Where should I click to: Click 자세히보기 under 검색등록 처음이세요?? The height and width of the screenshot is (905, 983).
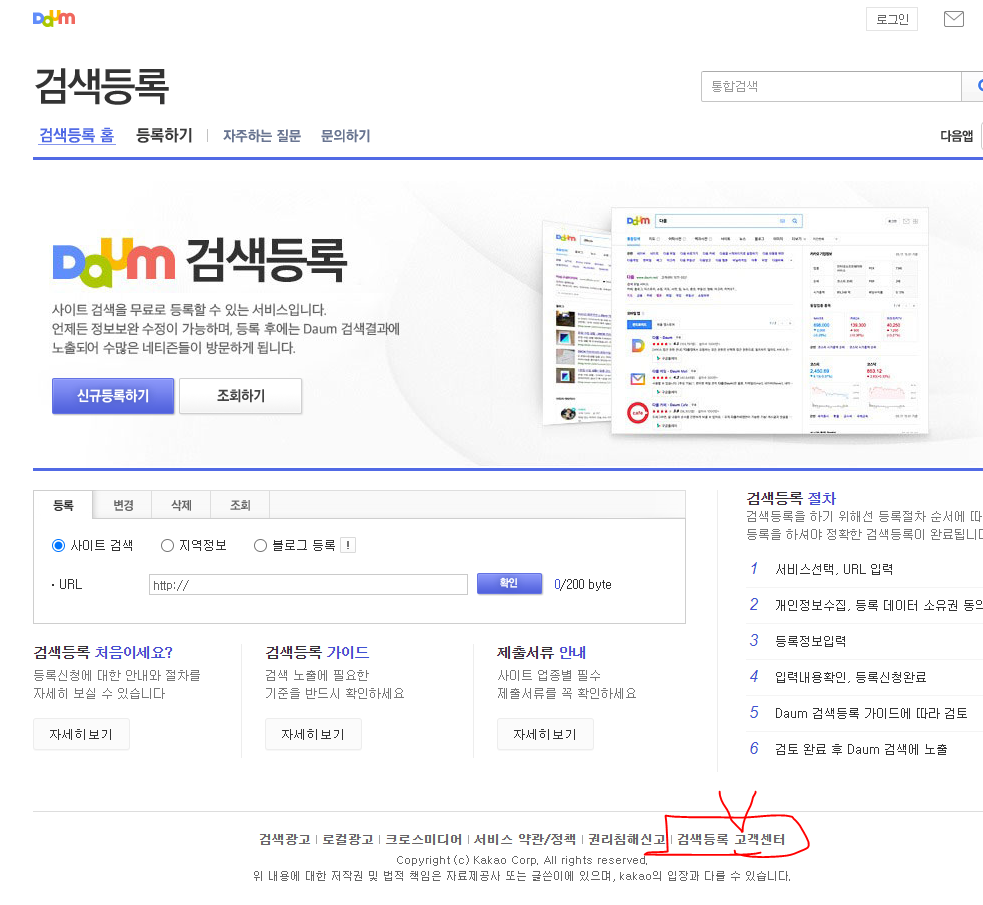click(81, 734)
